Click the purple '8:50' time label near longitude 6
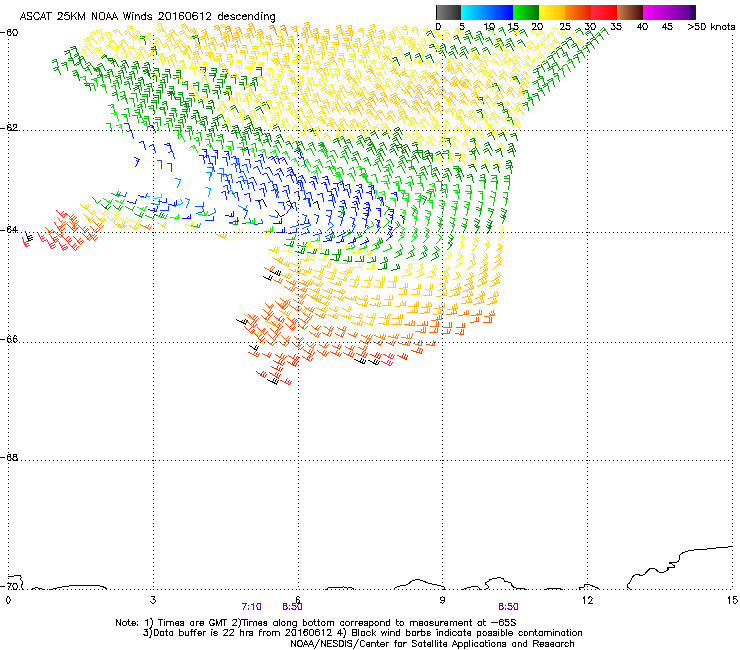The width and height of the screenshot is (740, 650). 292,607
